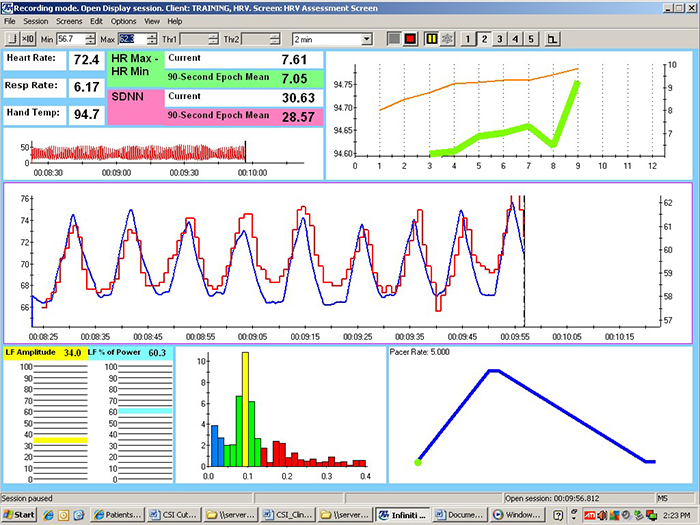This screenshot has width=700, height=525.
Task: Switch to screen 5 toggle button
Action: point(531,39)
